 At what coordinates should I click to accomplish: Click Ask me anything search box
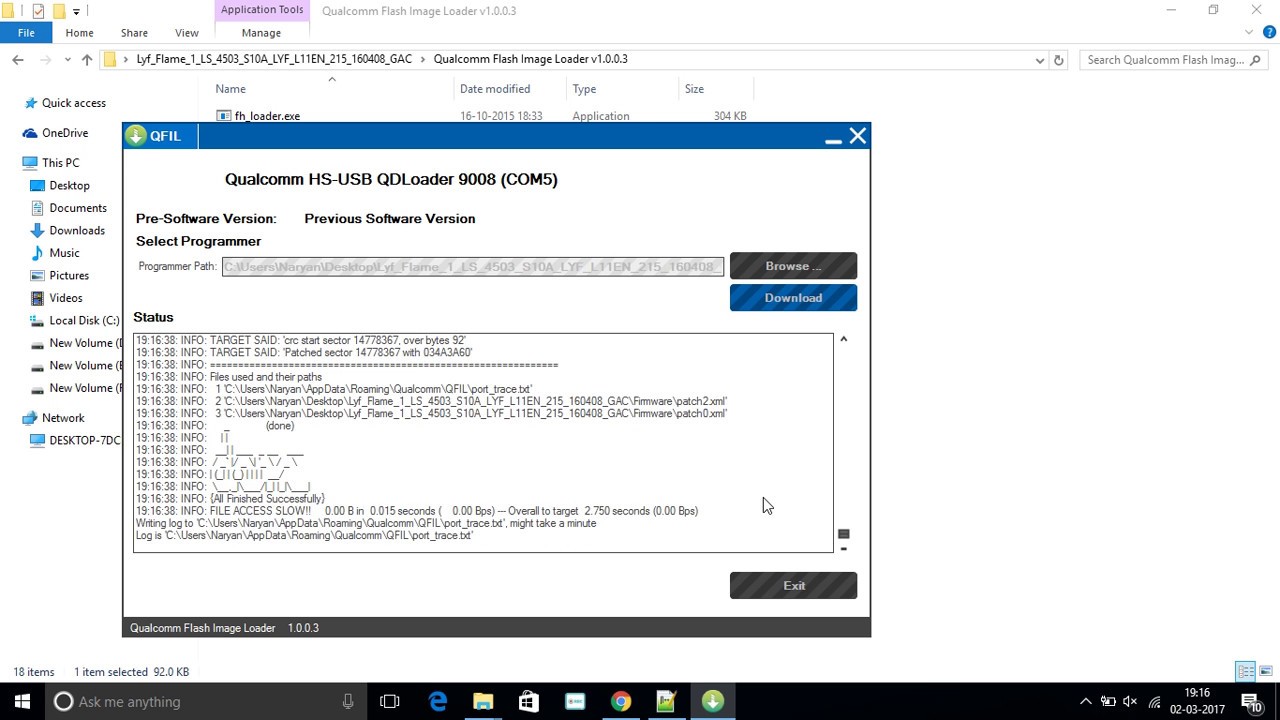click(x=205, y=702)
